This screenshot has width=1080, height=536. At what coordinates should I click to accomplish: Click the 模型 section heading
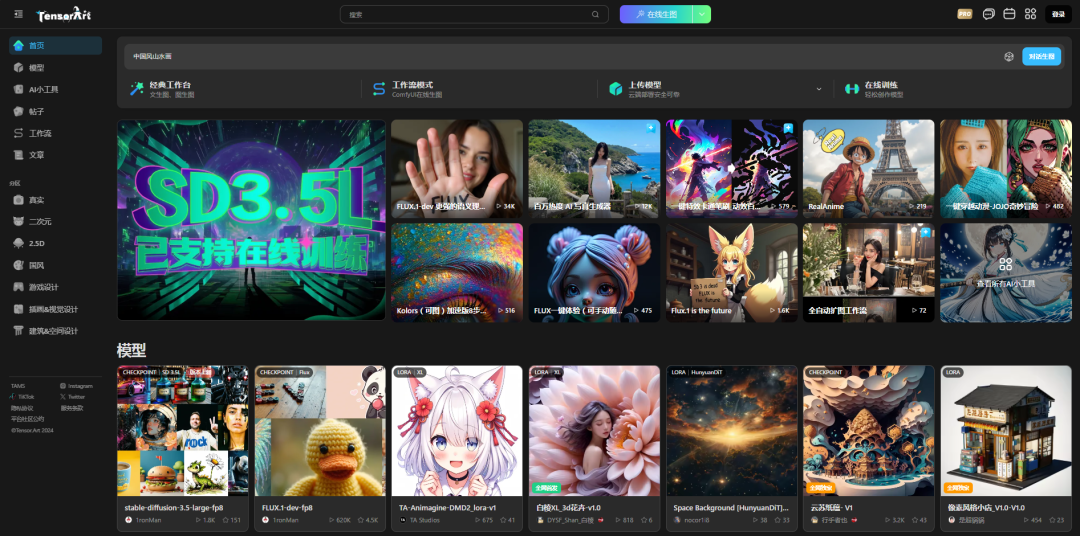click(132, 349)
